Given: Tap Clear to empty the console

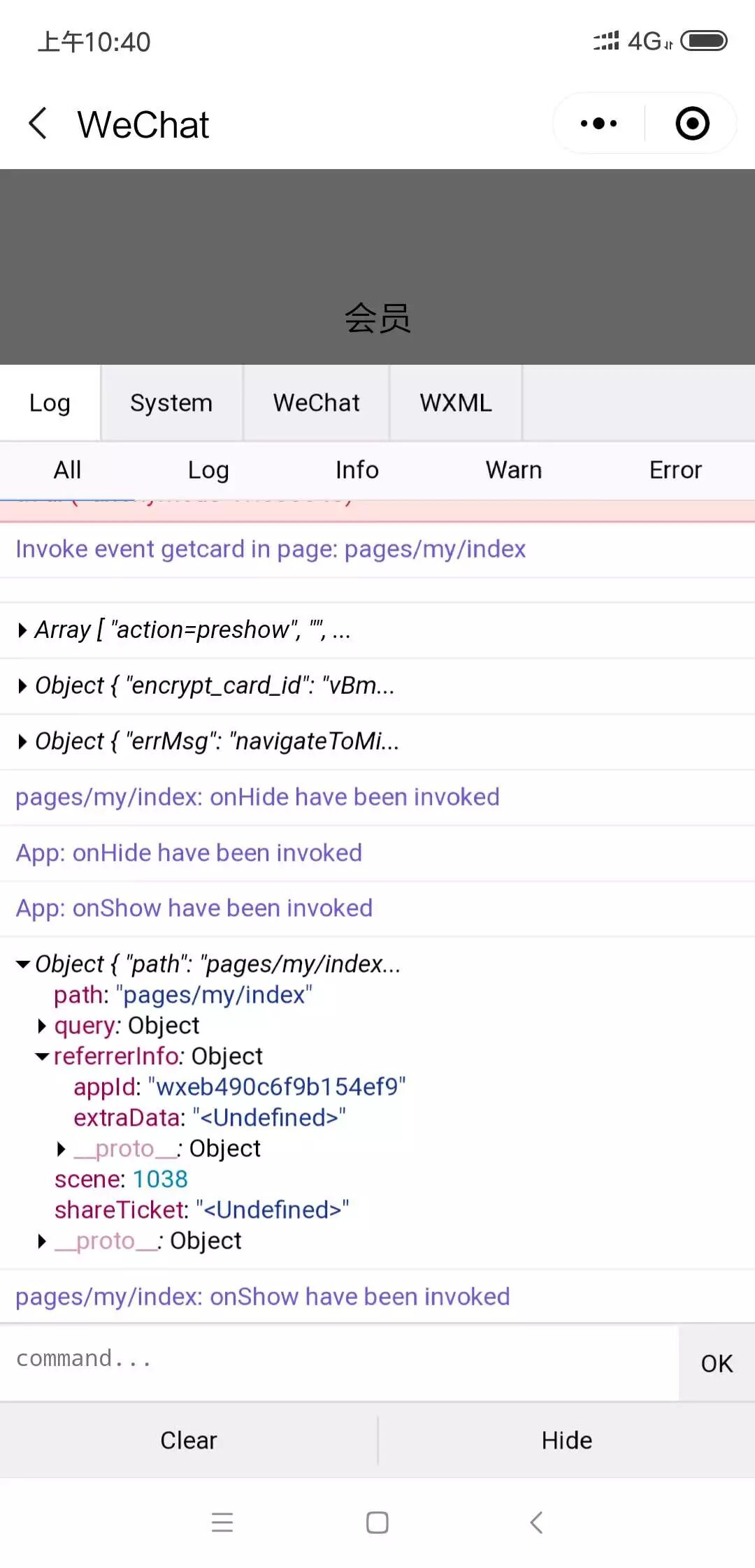Looking at the screenshot, I should tap(189, 1440).
